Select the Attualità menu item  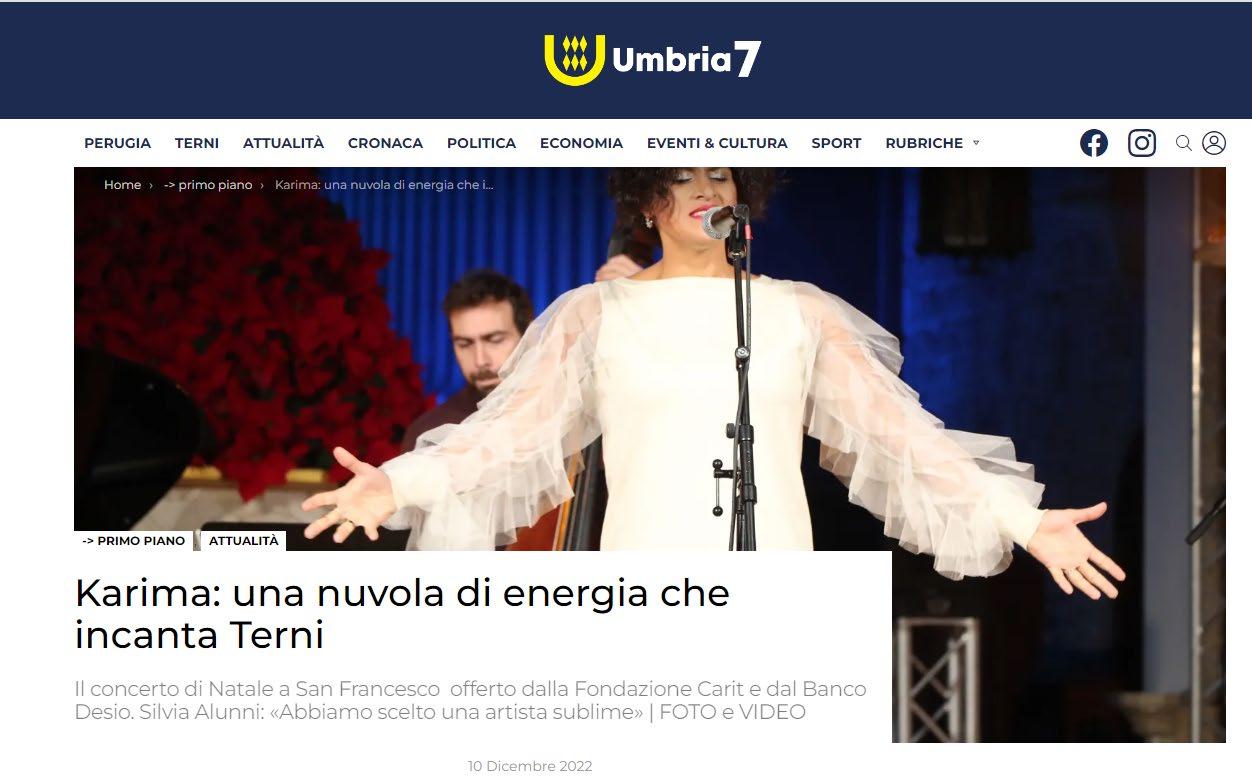point(283,143)
